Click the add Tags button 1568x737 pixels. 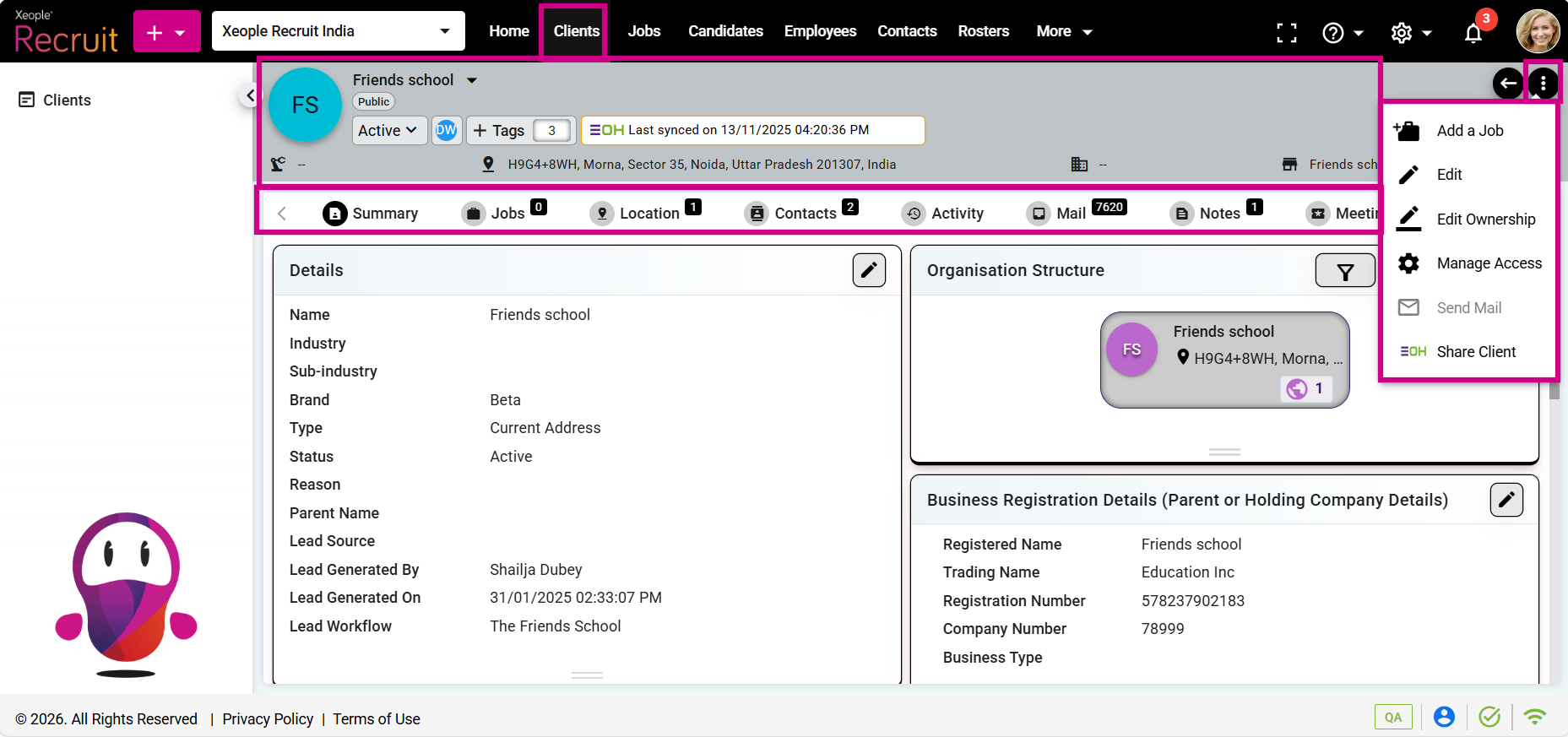coord(499,130)
